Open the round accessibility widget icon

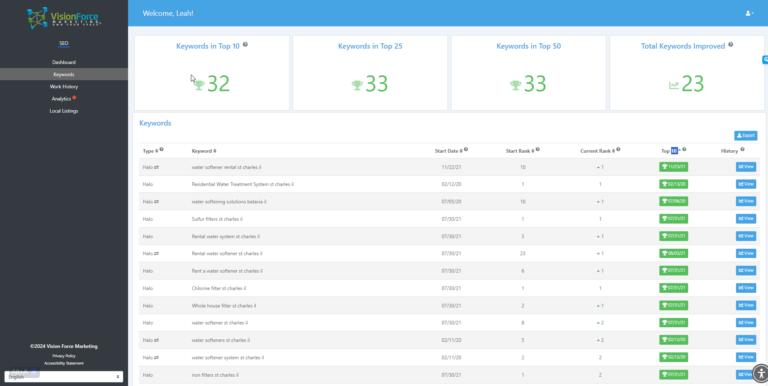[760, 373]
